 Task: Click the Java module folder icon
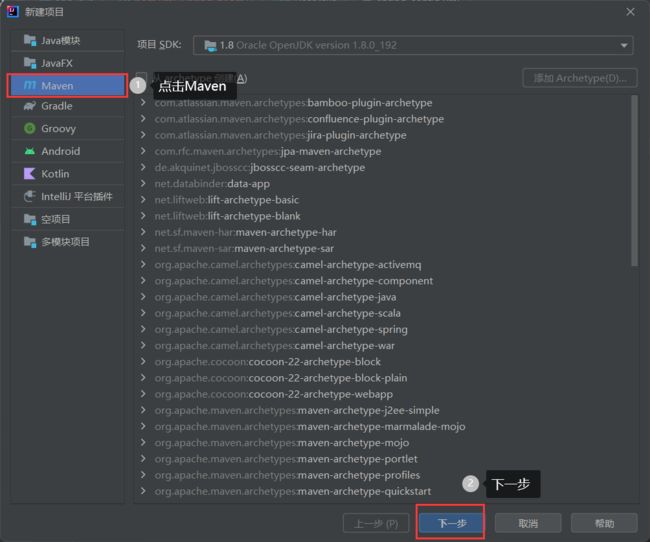(30, 40)
